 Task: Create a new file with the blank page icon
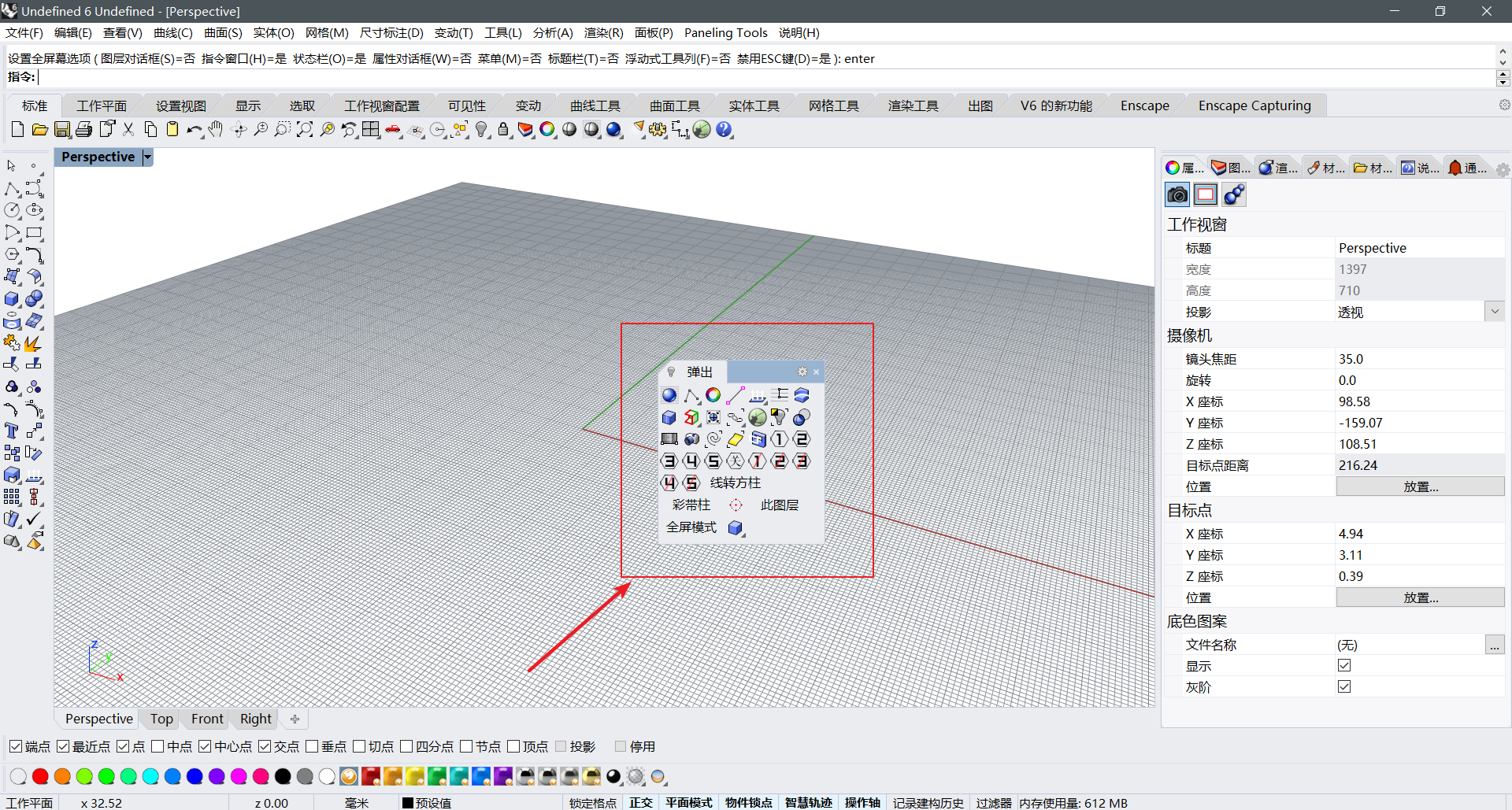(18, 130)
